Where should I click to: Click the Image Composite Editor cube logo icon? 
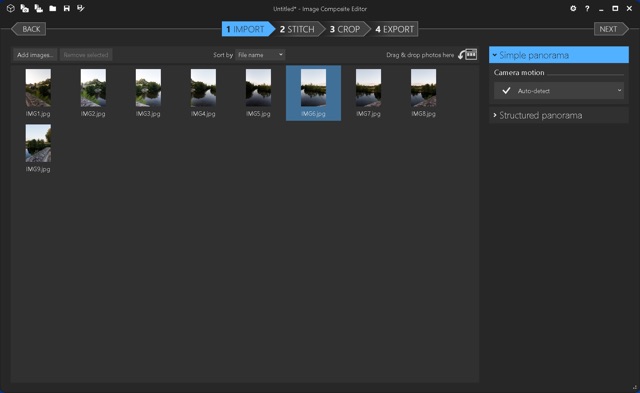click(x=11, y=8)
